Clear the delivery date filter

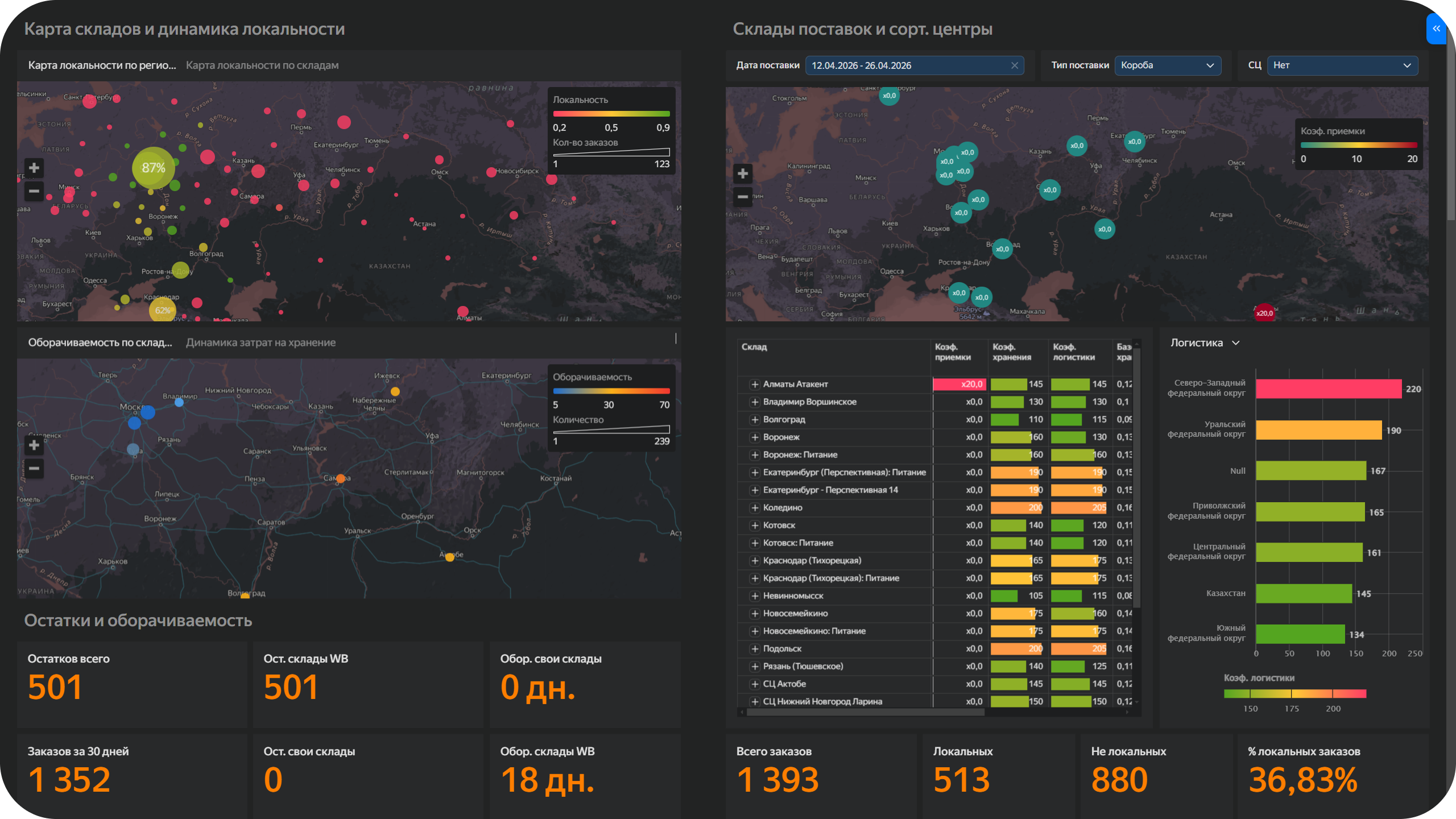click(1014, 65)
